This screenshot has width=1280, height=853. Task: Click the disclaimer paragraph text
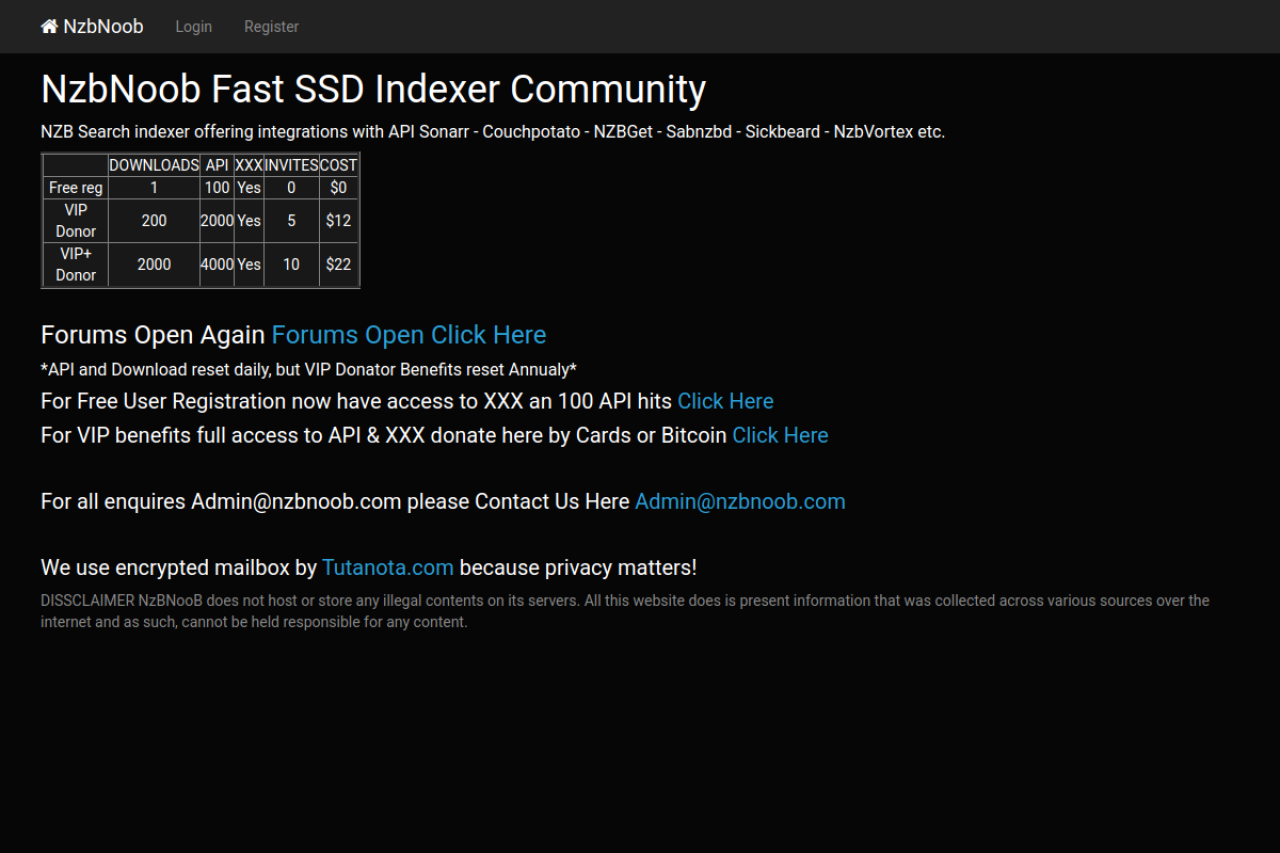click(624, 611)
